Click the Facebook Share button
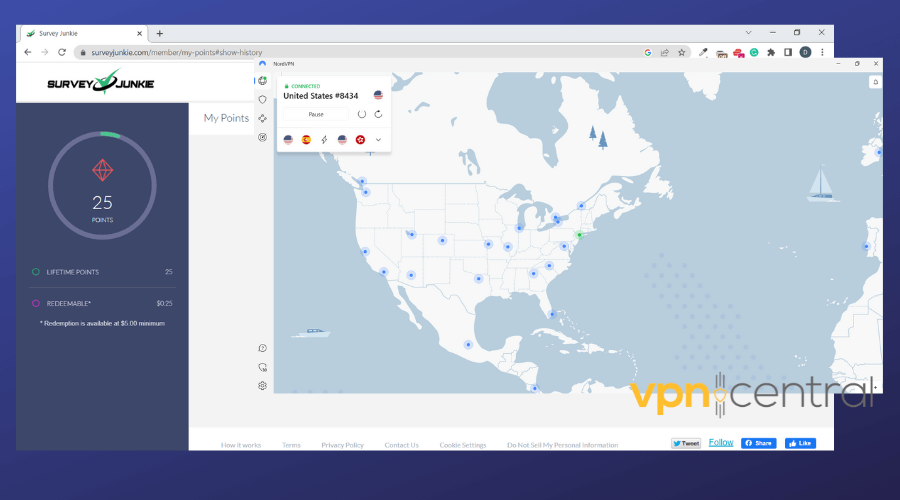 click(759, 443)
